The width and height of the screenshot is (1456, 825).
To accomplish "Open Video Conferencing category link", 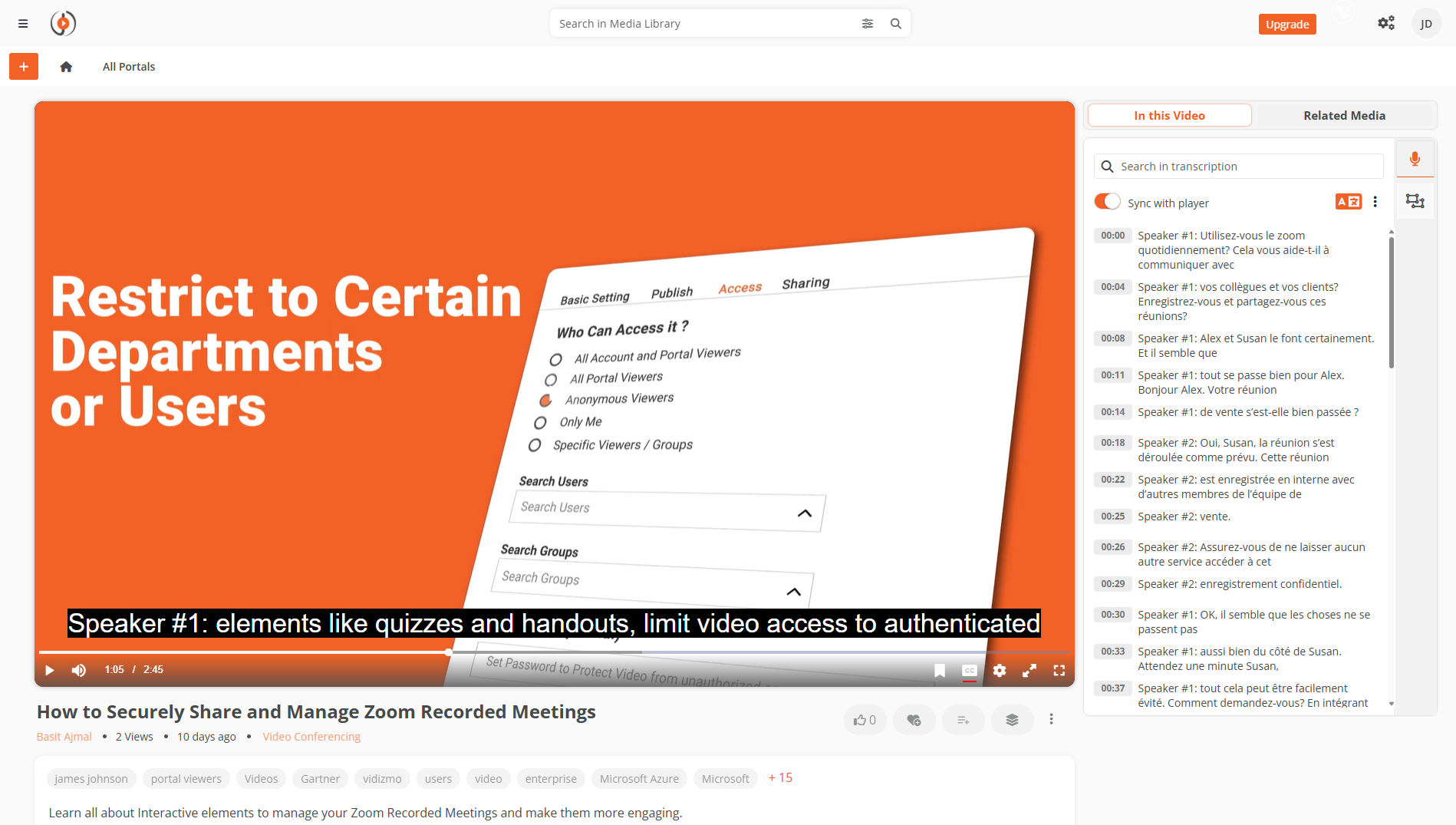I will (x=311, y=737).
